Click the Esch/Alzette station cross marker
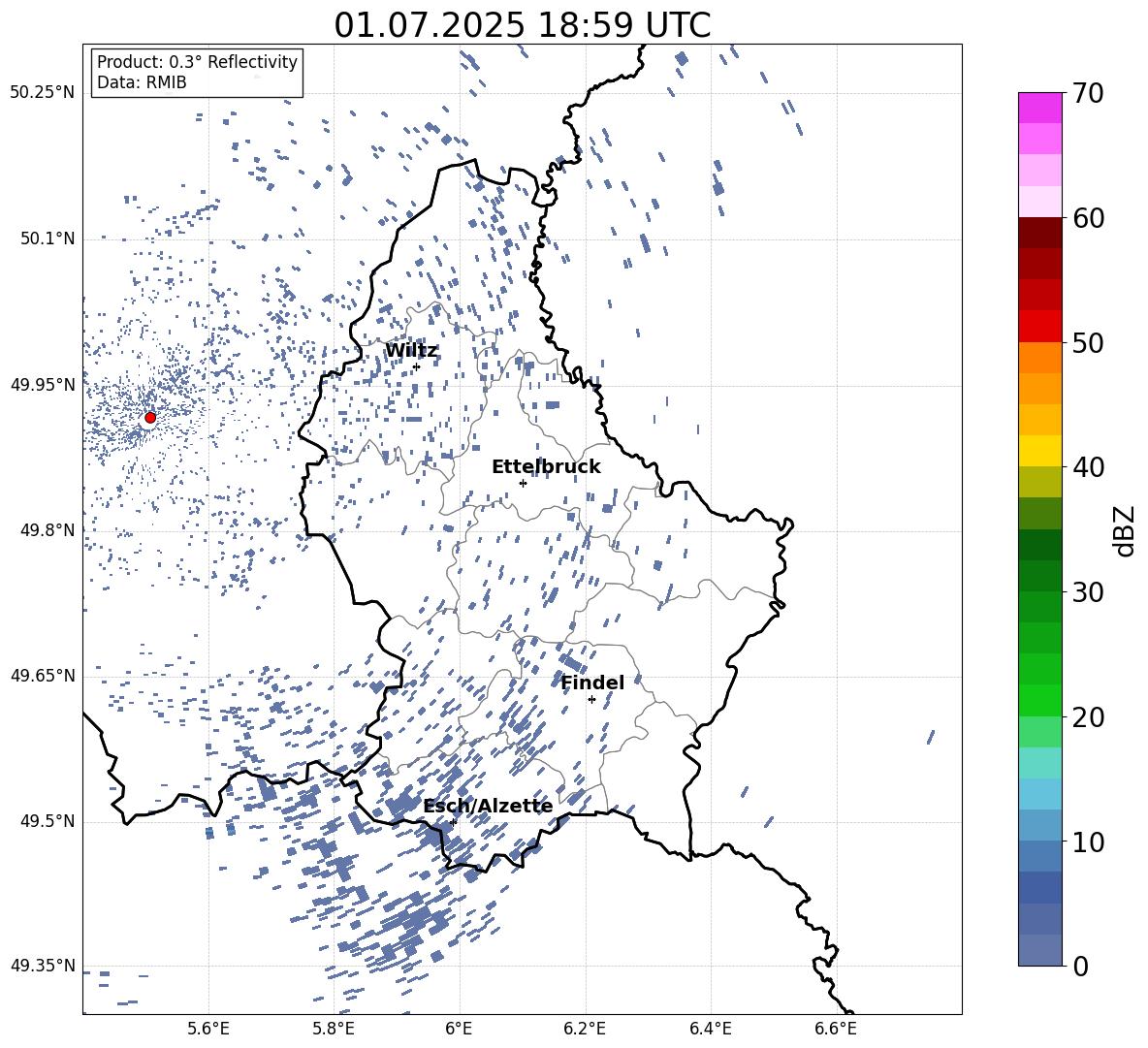The width and height of the screenshot is (1148, 1048). [x=453, y=822]
